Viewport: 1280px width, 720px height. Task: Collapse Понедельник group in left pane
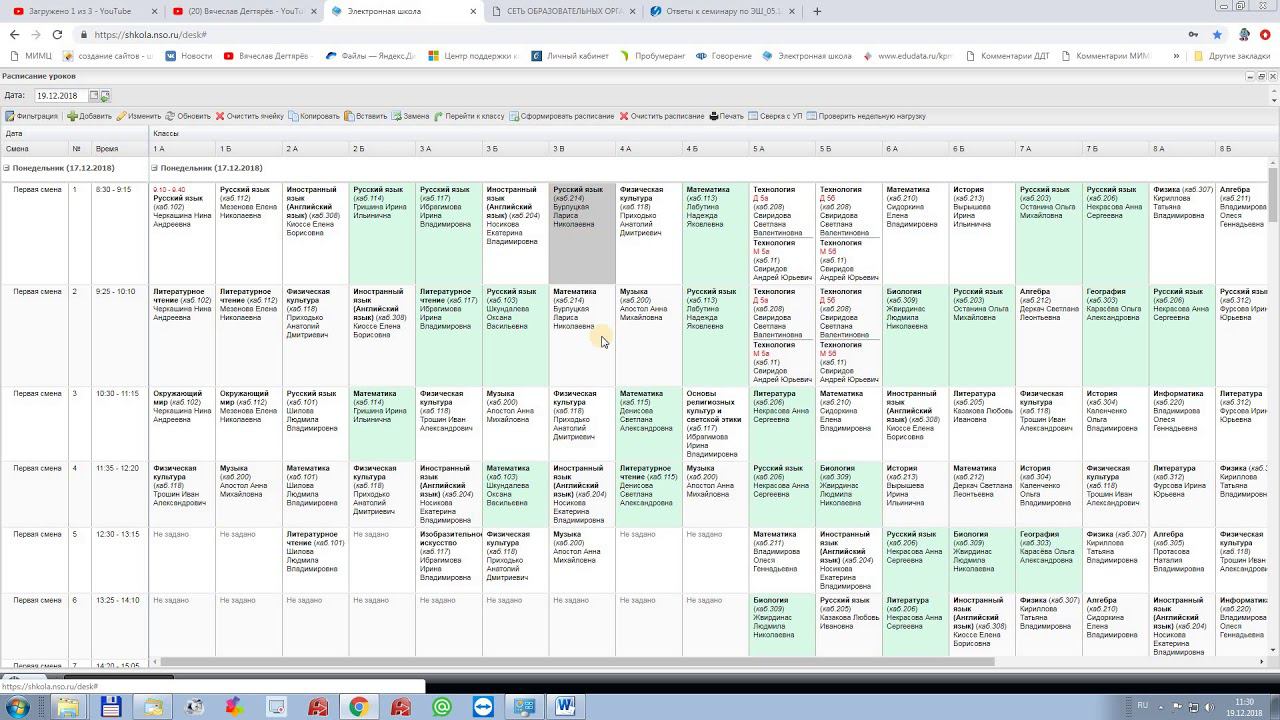tap(6, 168)
